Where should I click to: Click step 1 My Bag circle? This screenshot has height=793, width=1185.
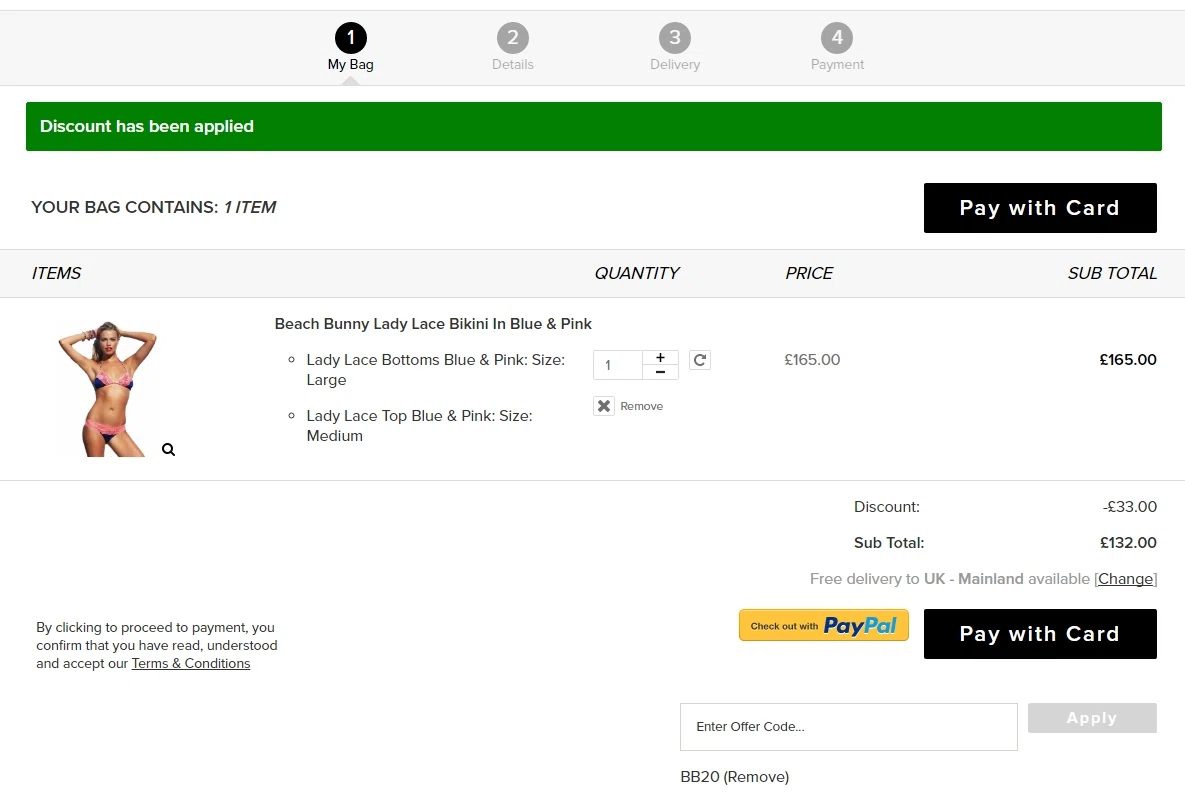351,38
